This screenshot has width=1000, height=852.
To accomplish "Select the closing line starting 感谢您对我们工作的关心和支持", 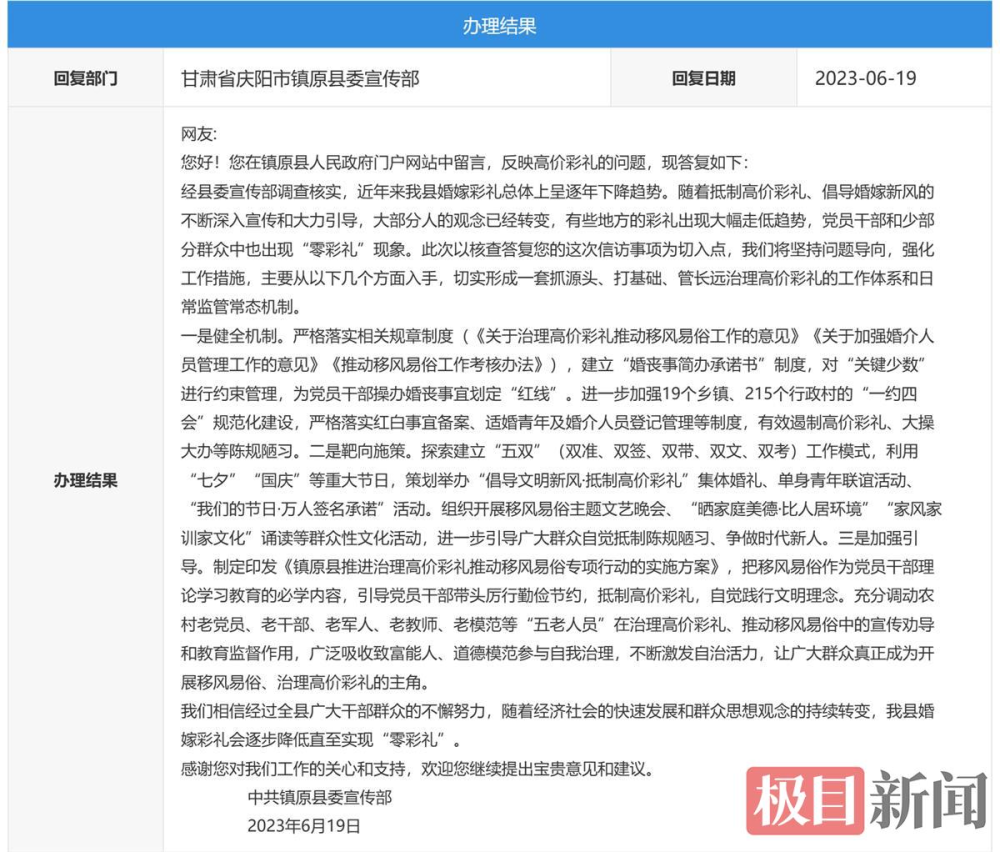I will [x=418, y=768].
